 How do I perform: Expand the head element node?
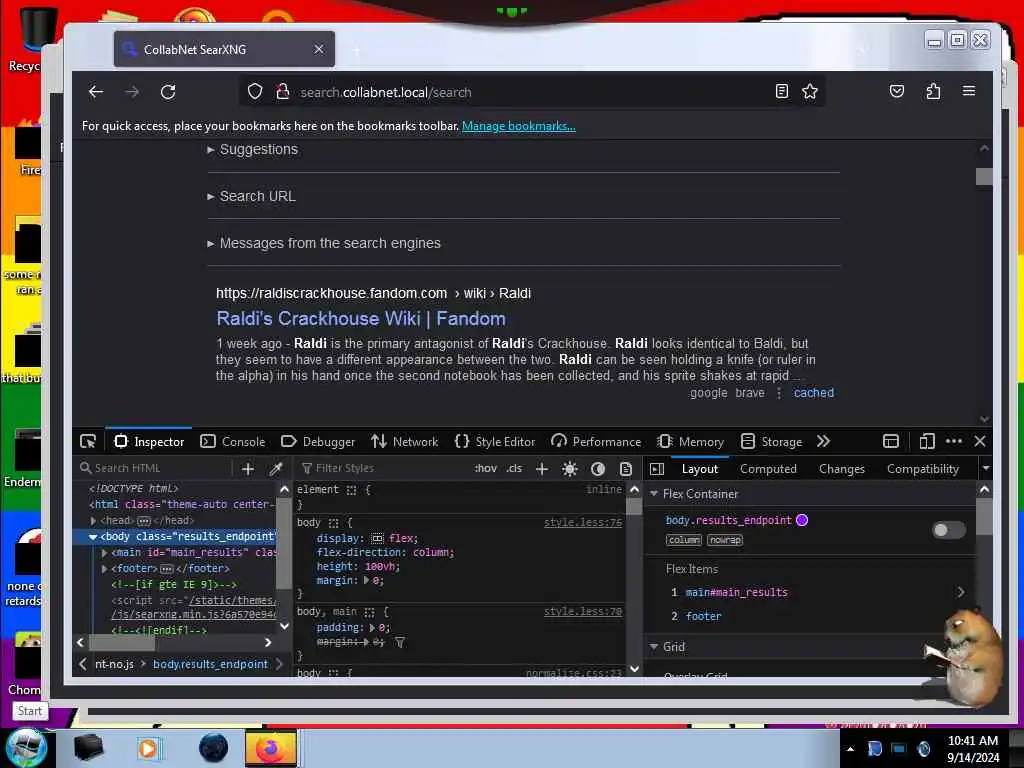tap(93, 520)
